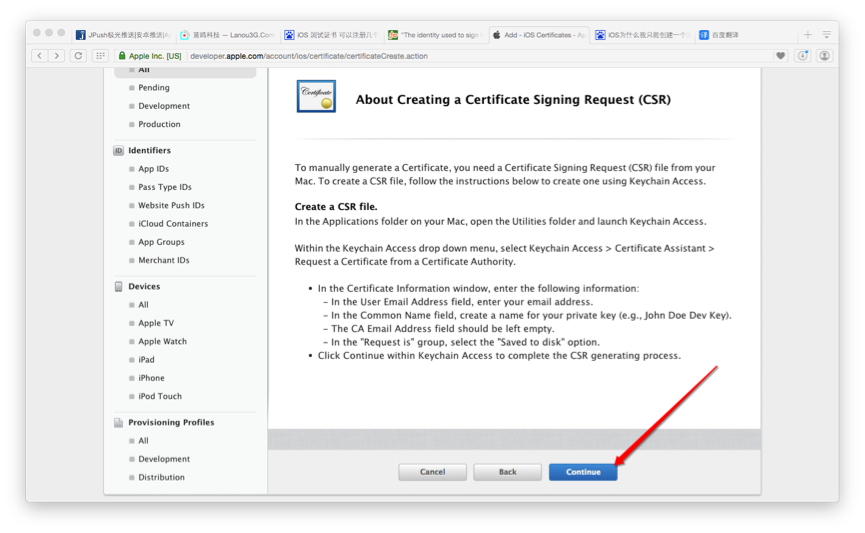Viewport: 865px width, 533px height.
Task: Open Apple Watch devices in sidebar
Action: pos(163,341)
